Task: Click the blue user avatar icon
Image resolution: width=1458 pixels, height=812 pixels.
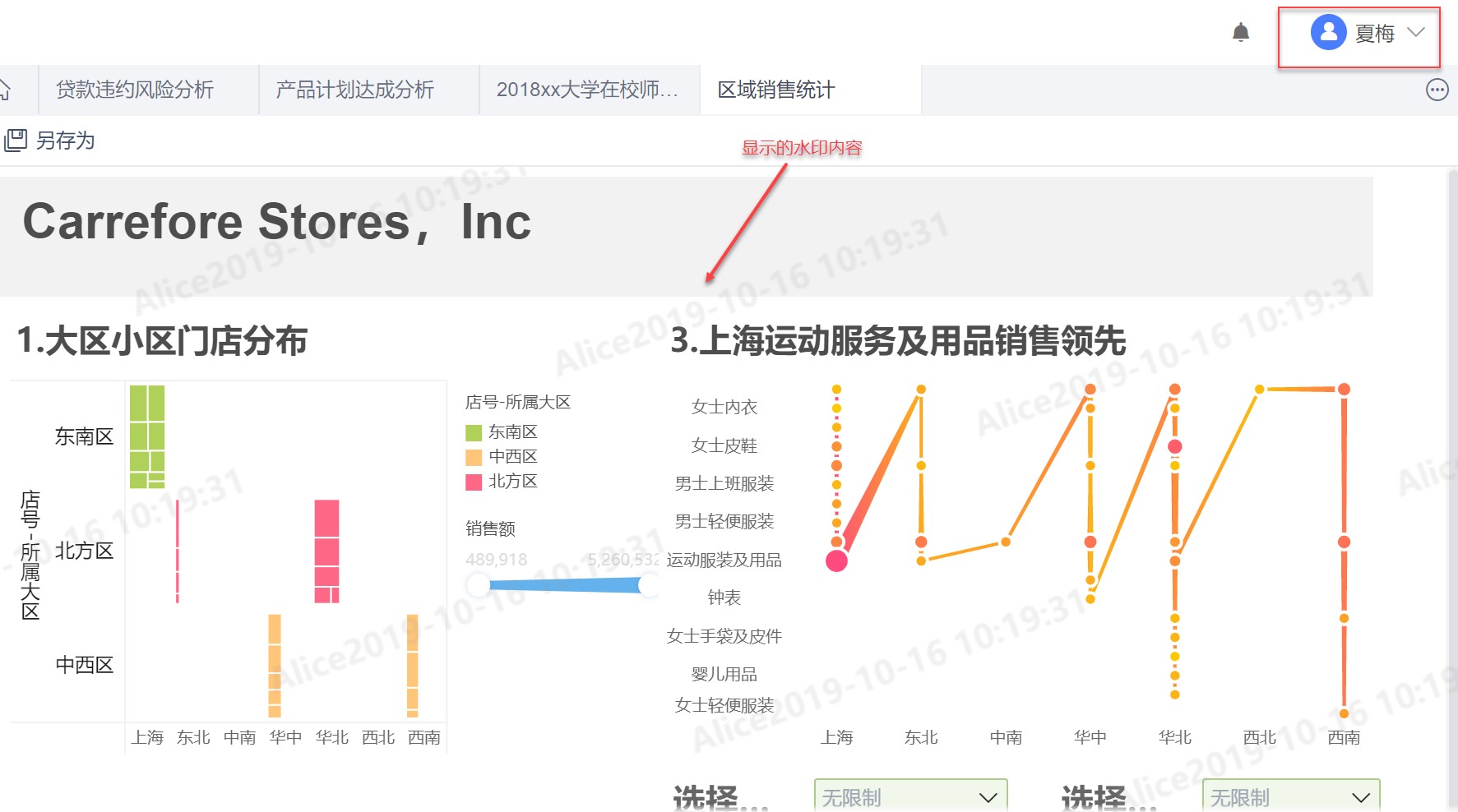Action: click(1328, 33)
